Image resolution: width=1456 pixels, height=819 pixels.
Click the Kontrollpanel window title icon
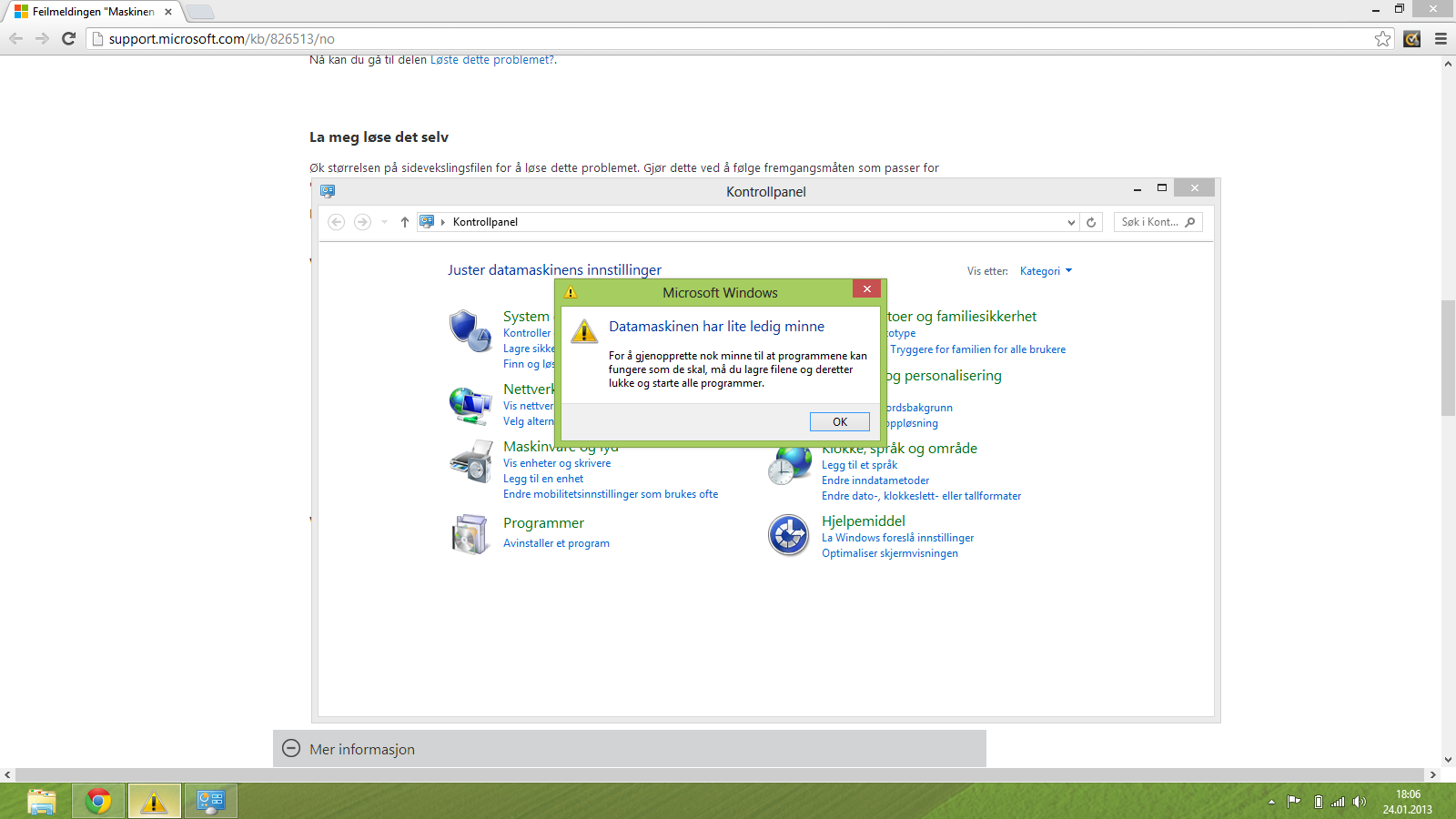pyautogui.click(x=328, y=191)
